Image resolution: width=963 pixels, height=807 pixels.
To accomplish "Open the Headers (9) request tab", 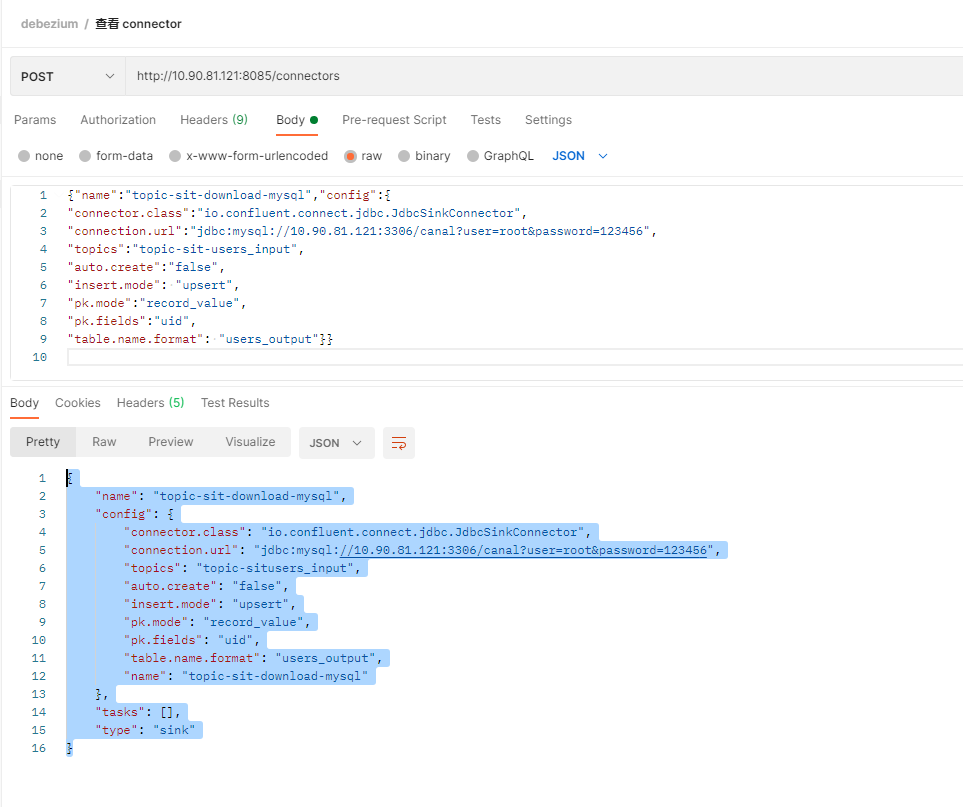I will [213, 119].
